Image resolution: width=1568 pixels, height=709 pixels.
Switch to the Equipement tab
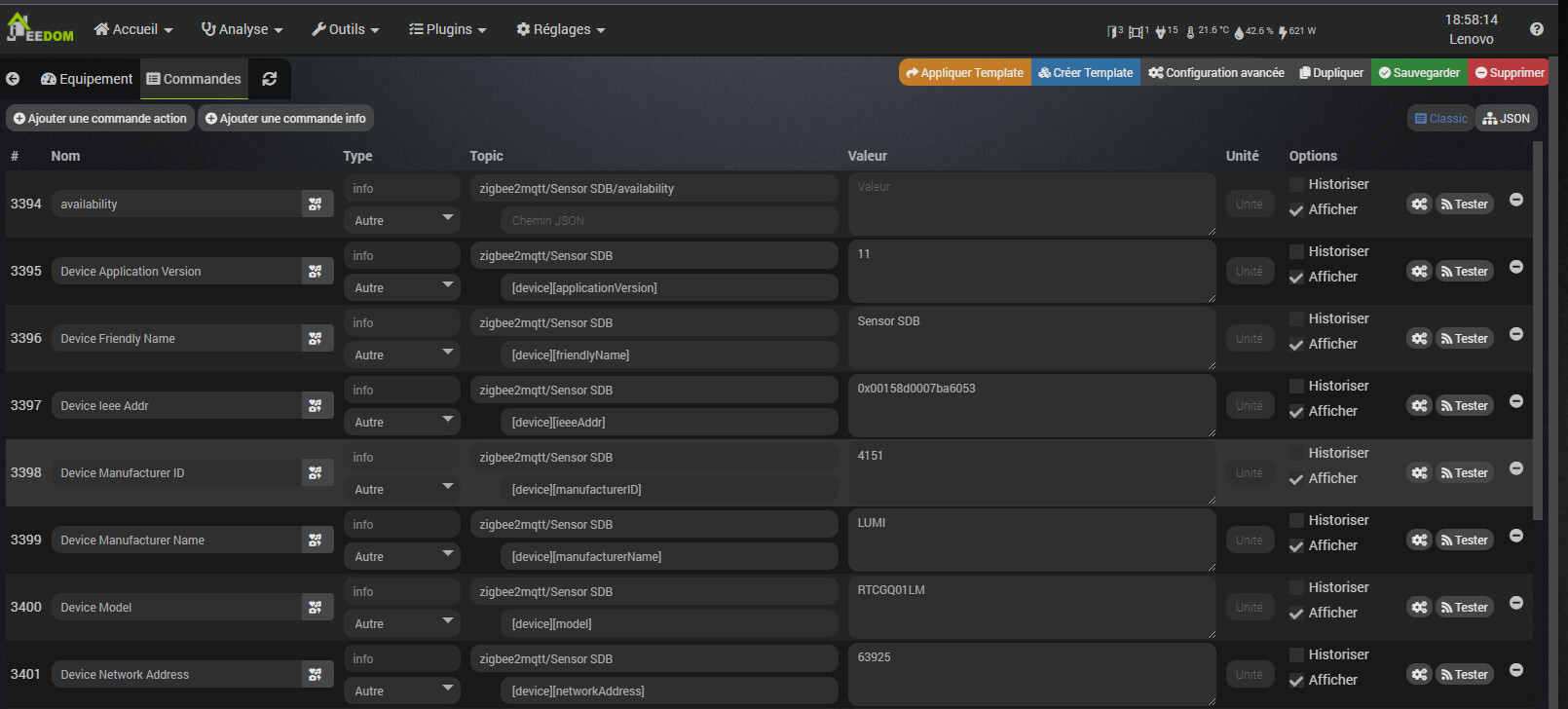pos(87,79)
